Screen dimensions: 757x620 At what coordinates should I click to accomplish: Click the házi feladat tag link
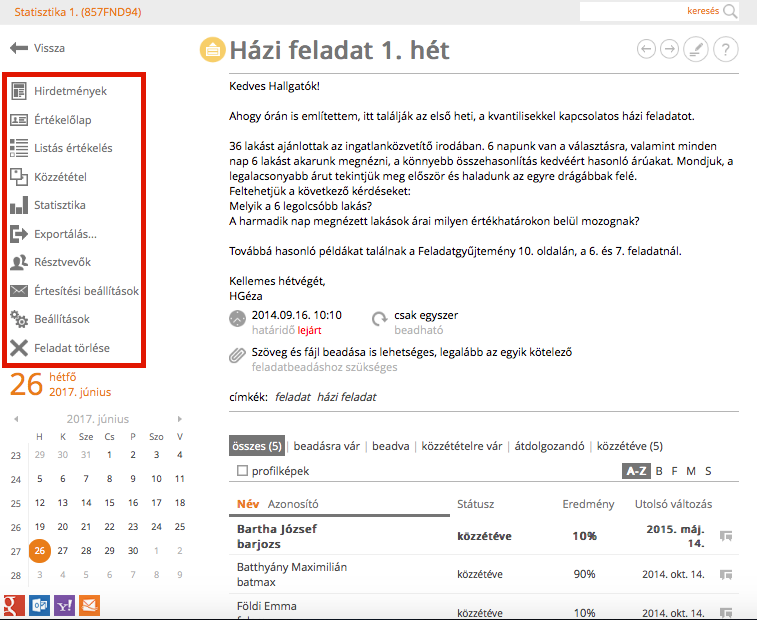pos(347,397)
